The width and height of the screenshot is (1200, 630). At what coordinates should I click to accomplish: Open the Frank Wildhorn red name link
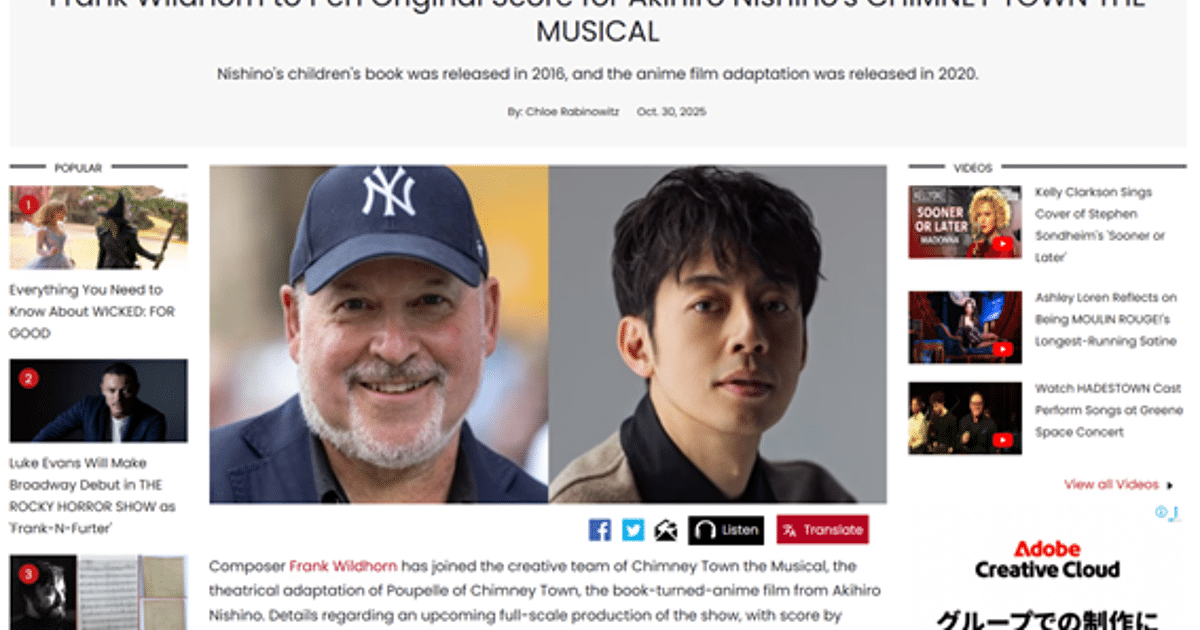pos(343,566)
